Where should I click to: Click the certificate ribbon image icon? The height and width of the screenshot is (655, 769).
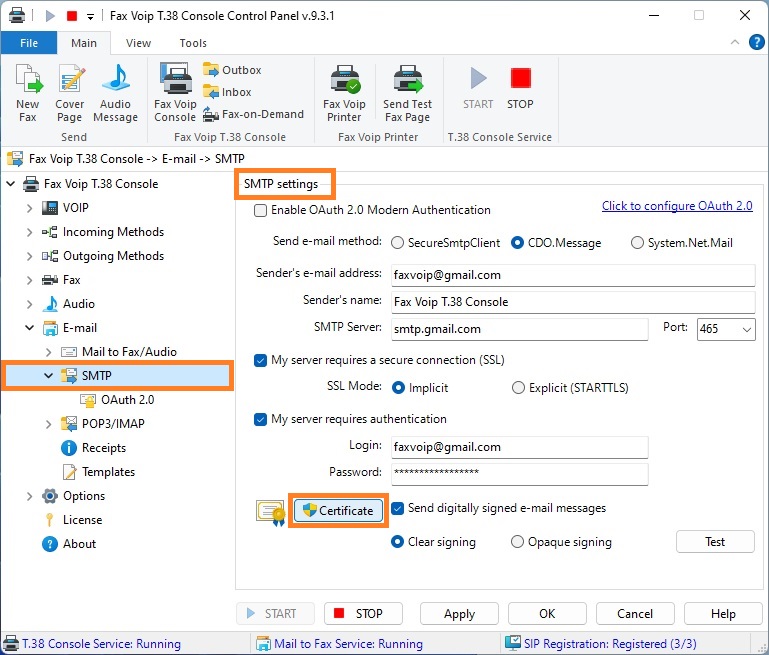[270, 513]
